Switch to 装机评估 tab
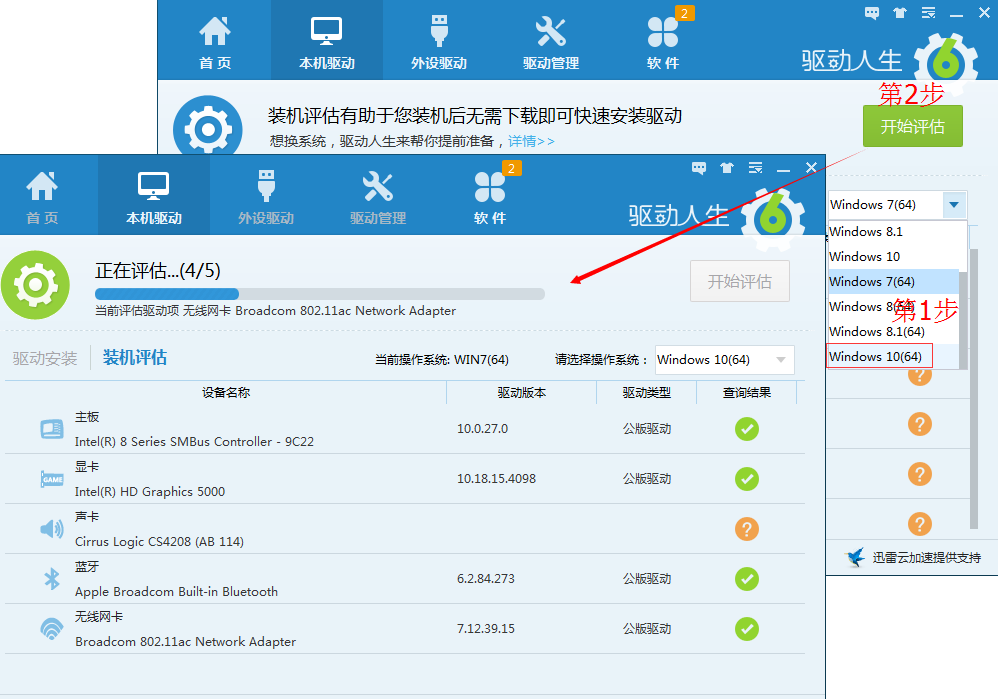Screen dimensions: 998x699 pos(135,358)
